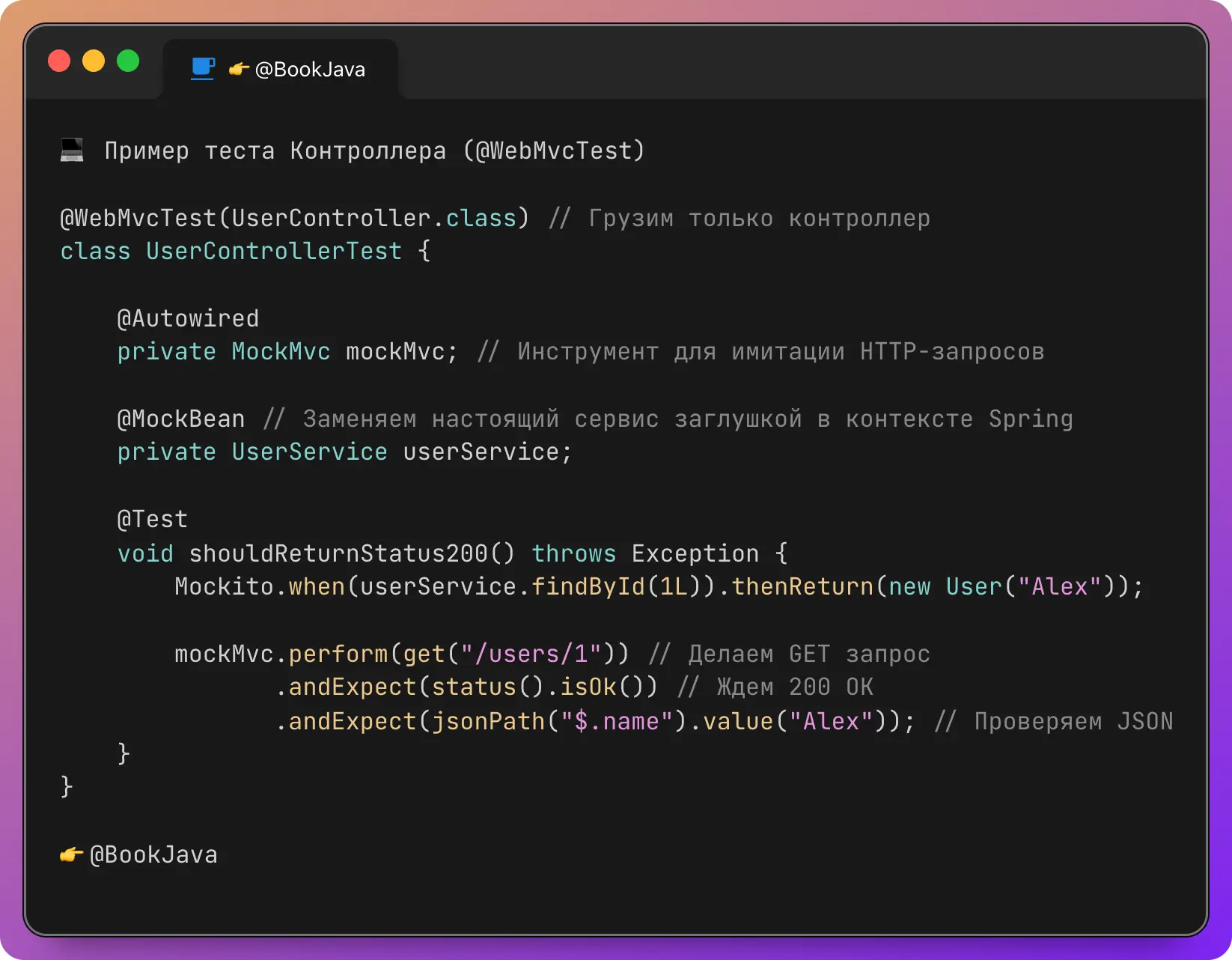Click the class name 'UserControllerTest'
The height and width of the screenshot is (960, 1232).
pos(274,251)
